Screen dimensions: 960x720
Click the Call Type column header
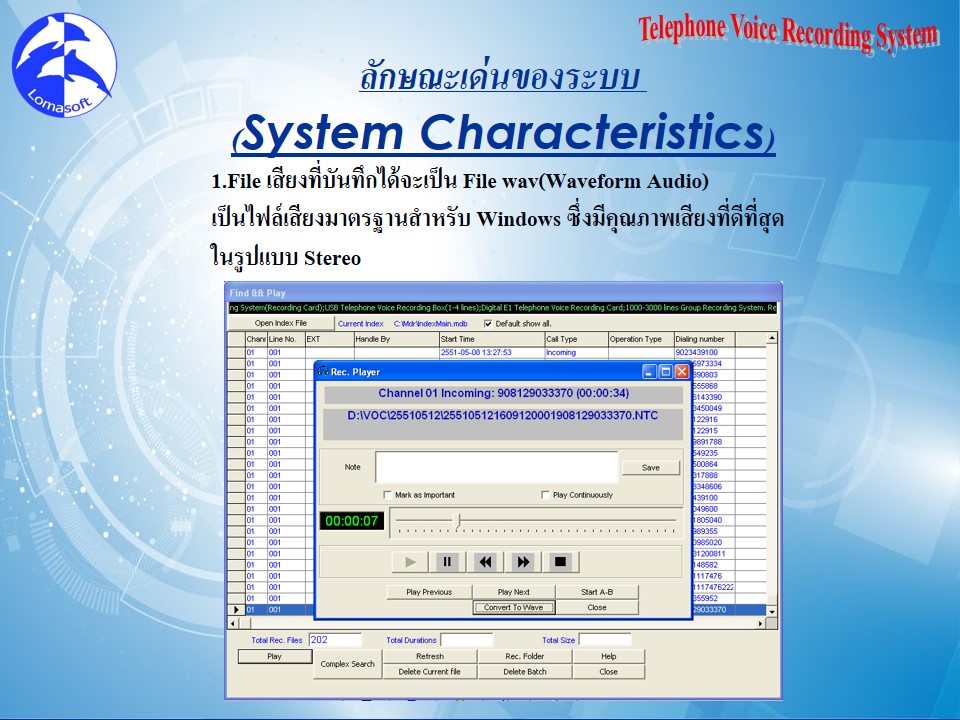(575, 339)
